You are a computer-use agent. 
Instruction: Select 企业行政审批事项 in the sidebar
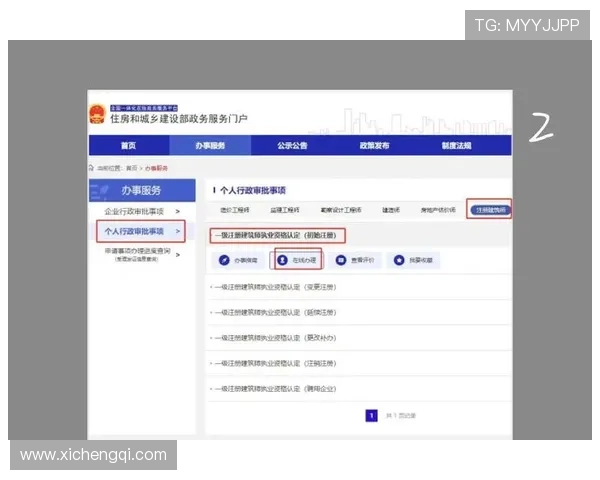coord(134,211)
